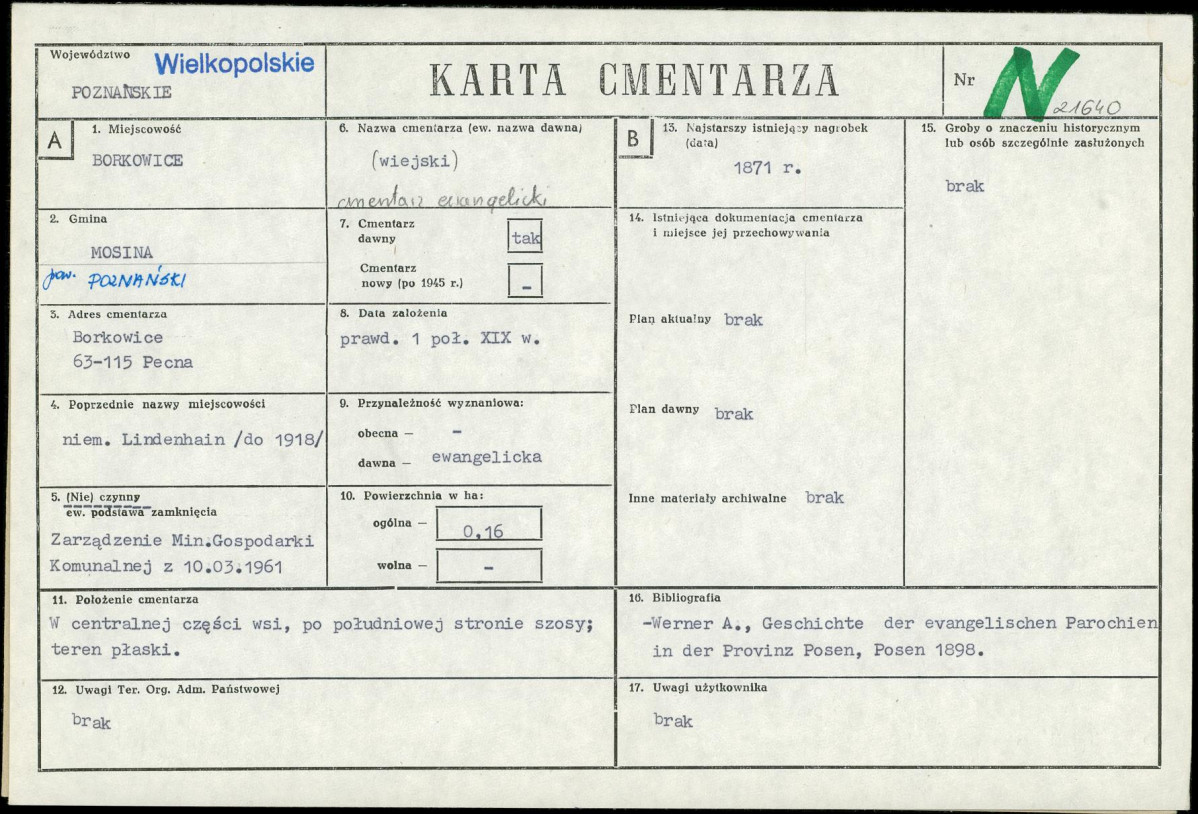Image resolution: width=1198 pixels, height=814 pixels.
Task: Click the word 'ewangelicka'
Action: pos(487,457)
